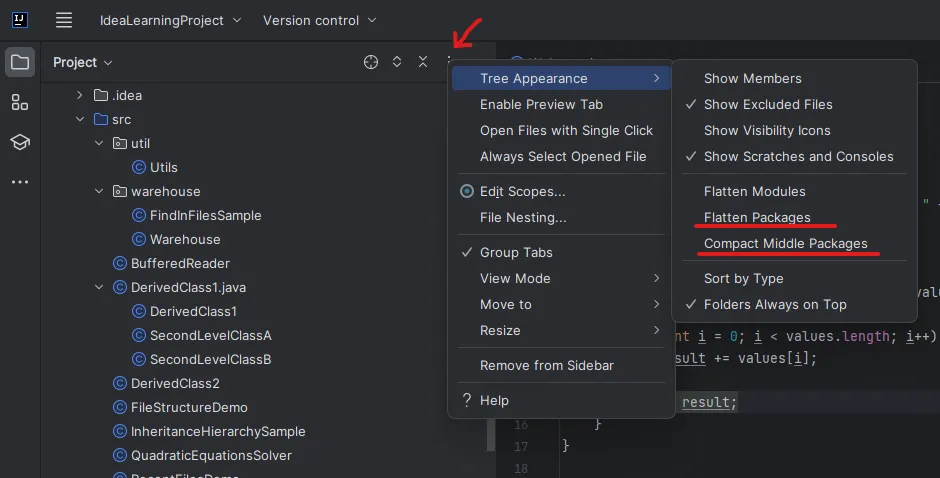Viewport: 940px width, 478px height.
Task: Expand the .idea folder node
Action: coord(80,95)
